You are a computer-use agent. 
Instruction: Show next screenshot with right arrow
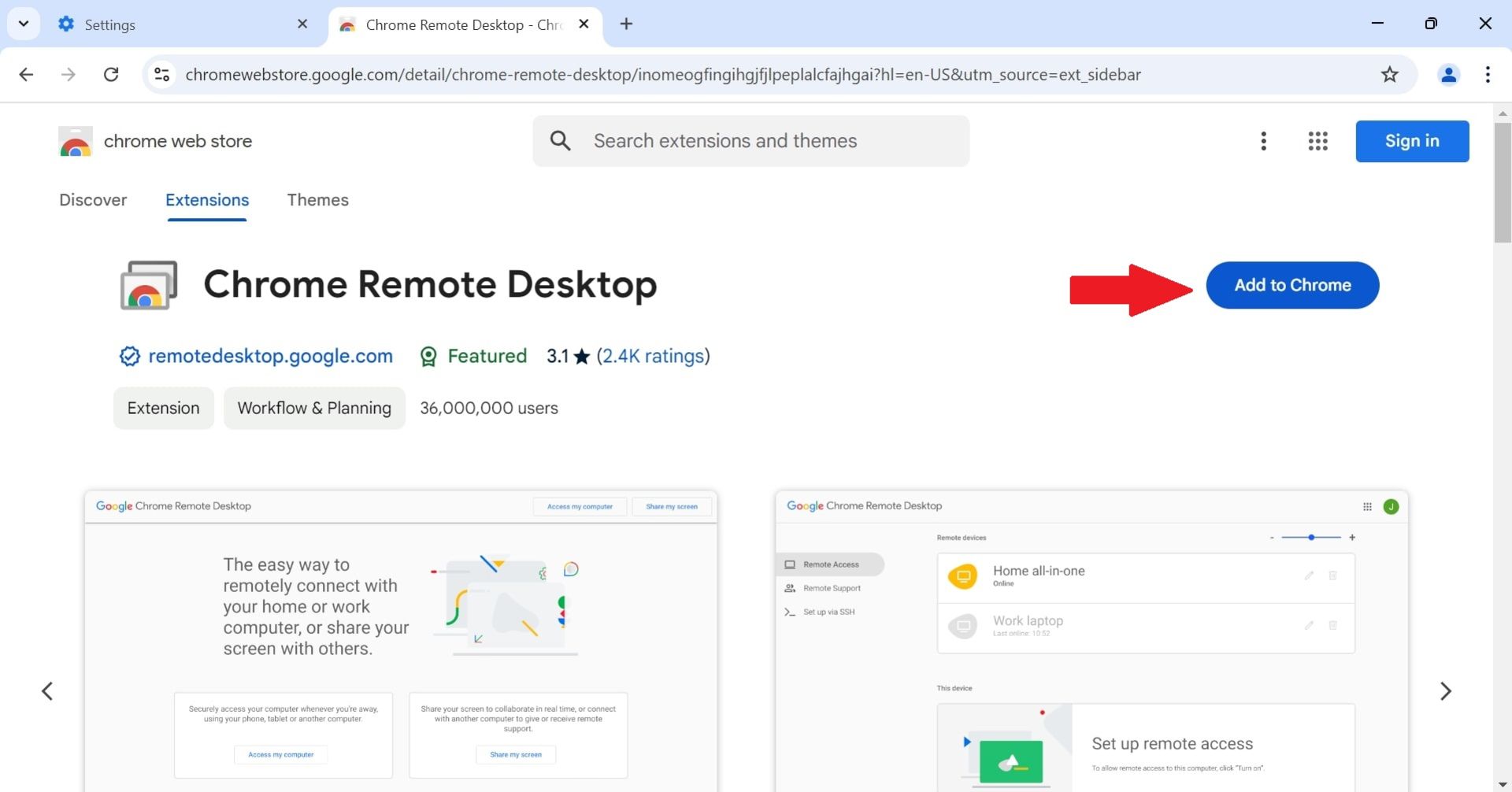point(1446,691)
